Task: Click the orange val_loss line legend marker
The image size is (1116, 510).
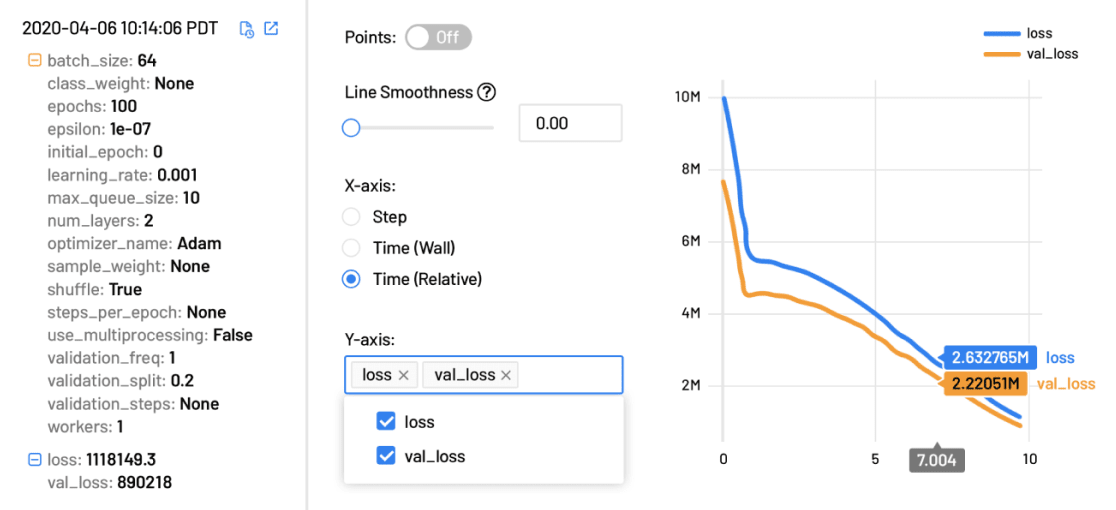Action: click(x=1003, y=53)
